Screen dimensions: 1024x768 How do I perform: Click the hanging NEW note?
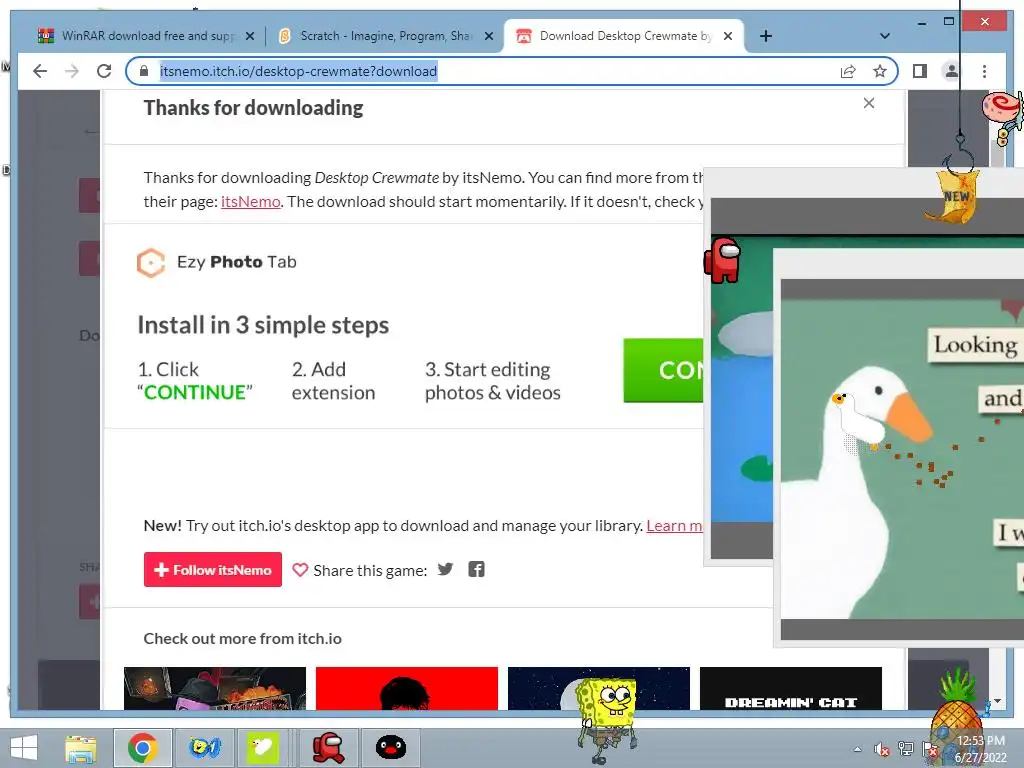[x=953, y=196]
